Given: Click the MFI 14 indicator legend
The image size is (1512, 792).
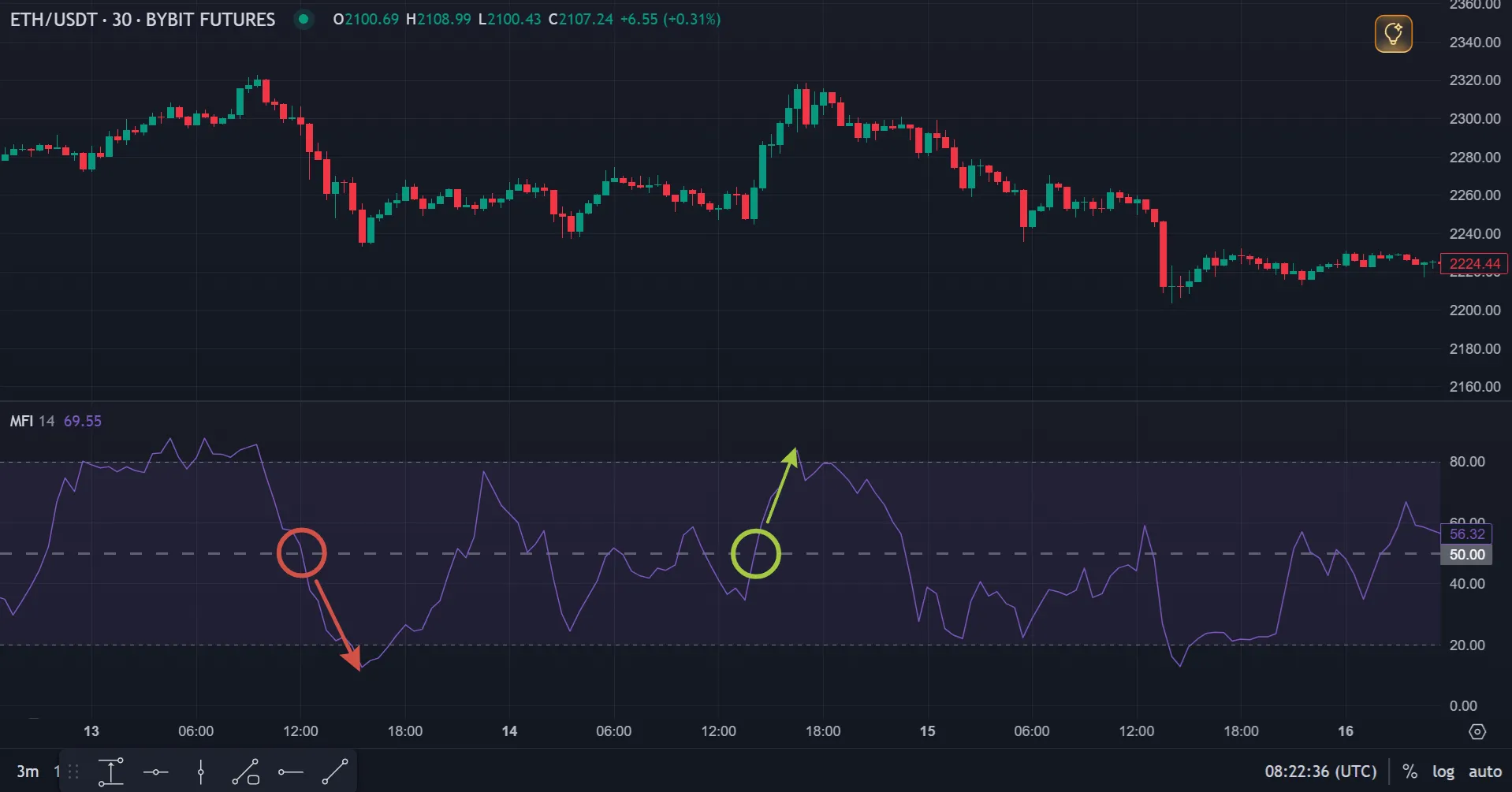Looking at the screenshot, I should point(32,421).
